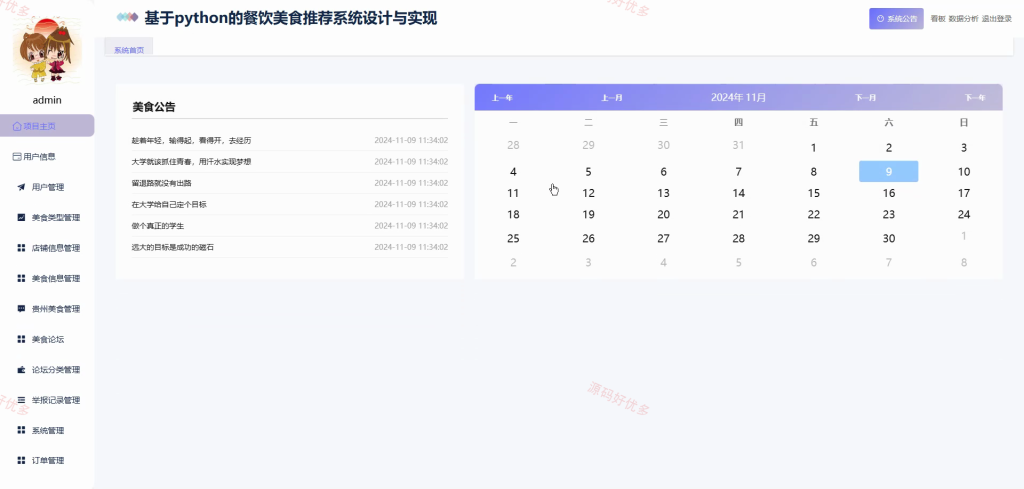Open notice 趁着年轻，输得起，看得开，去经历
Viewport: 1024px width, 489px height.
[x=191, y=140]
